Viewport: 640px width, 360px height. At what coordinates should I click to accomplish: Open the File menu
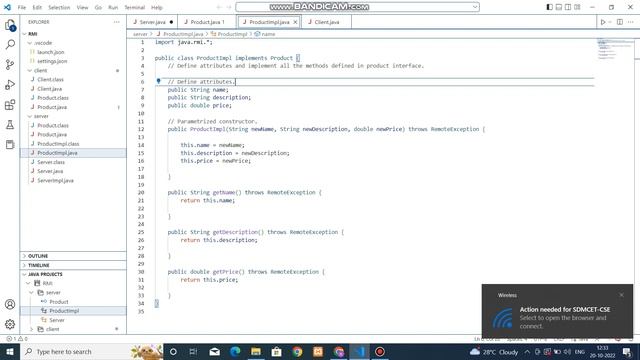22,7
